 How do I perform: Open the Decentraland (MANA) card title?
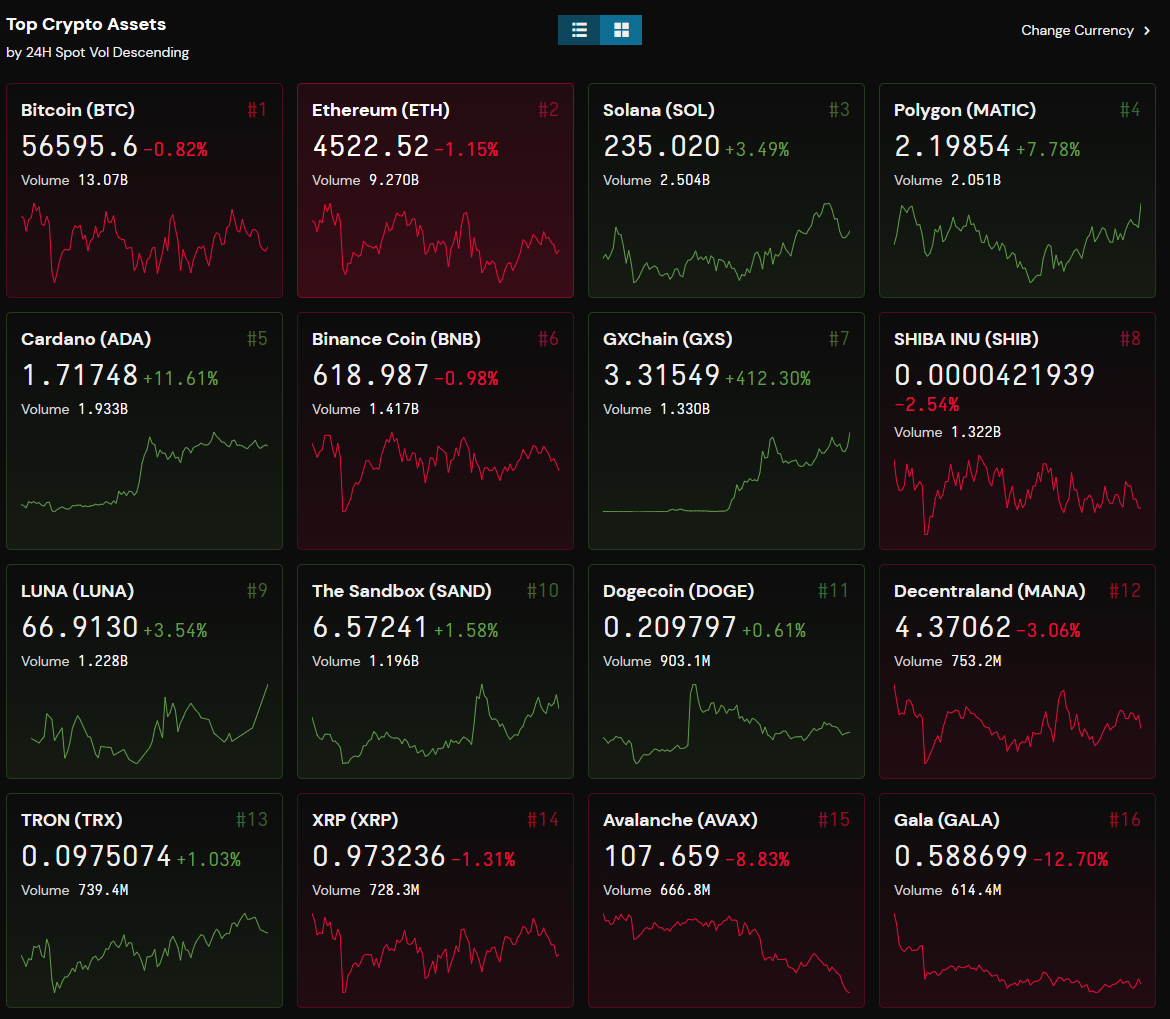989,592
